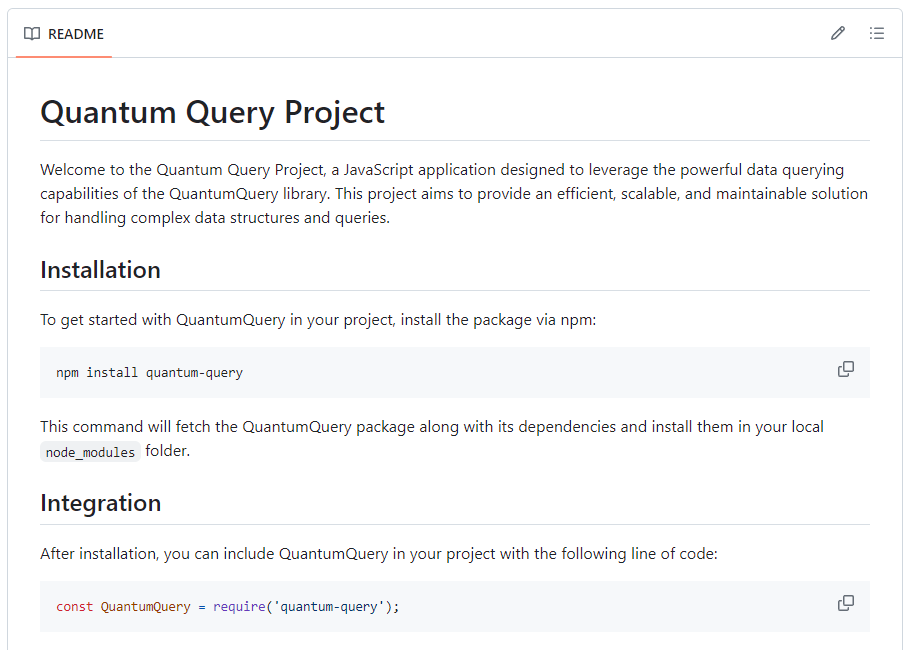The image size is (913, 650).
Task: Click the pencil icon to edit the README
Action: (x=838, y=33)
